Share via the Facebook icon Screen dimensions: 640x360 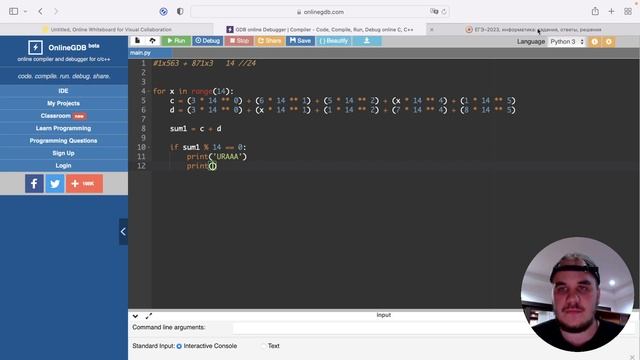(x=34, y=184)
